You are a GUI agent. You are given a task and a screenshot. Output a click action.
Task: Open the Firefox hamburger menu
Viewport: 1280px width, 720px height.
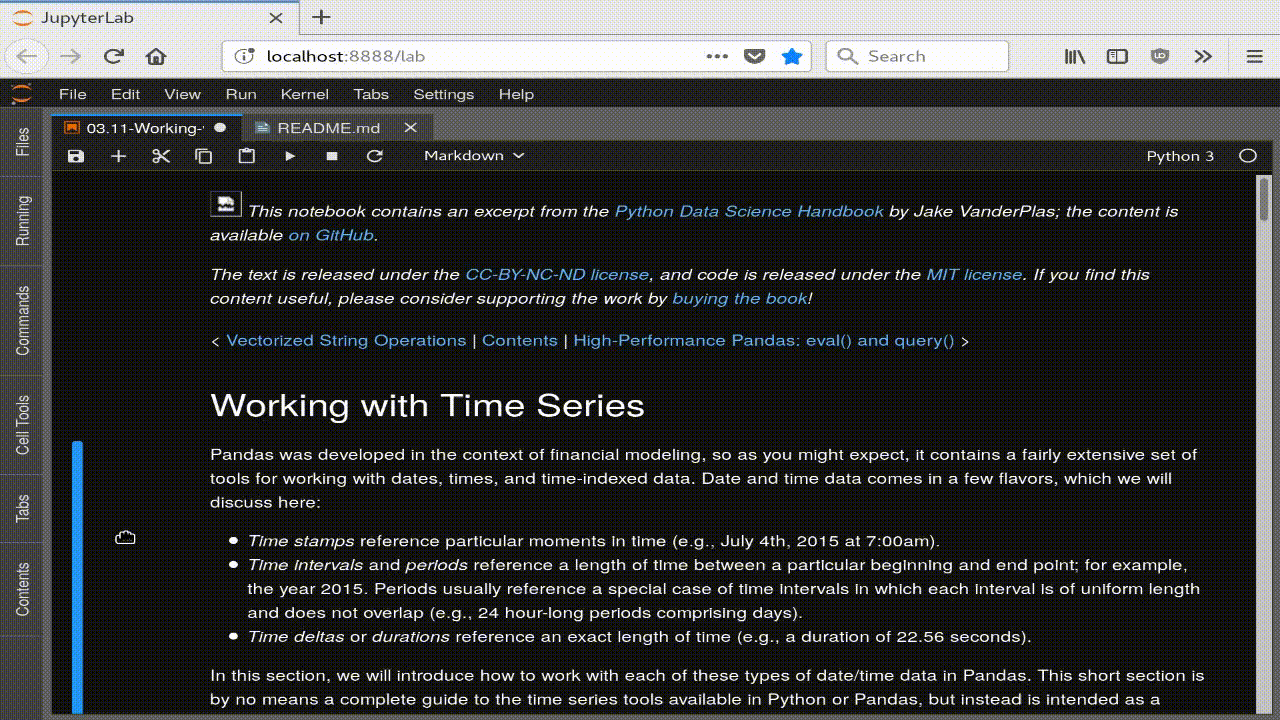(x=1254, y=56)
